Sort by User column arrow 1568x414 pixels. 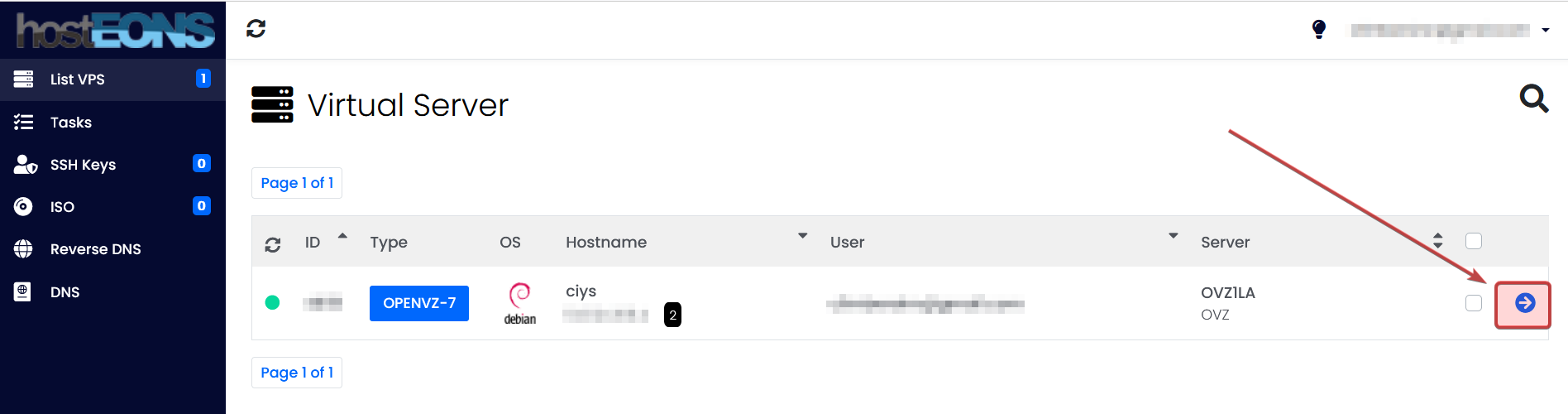pos(1173,237)
